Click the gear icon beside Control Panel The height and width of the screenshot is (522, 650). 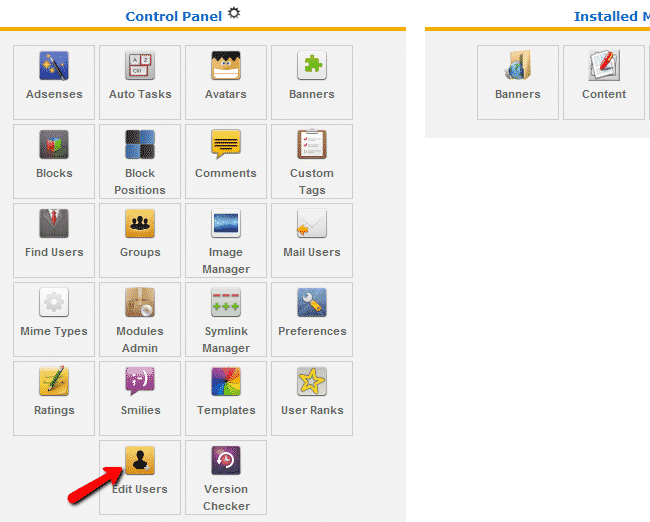tap(234, 13)
